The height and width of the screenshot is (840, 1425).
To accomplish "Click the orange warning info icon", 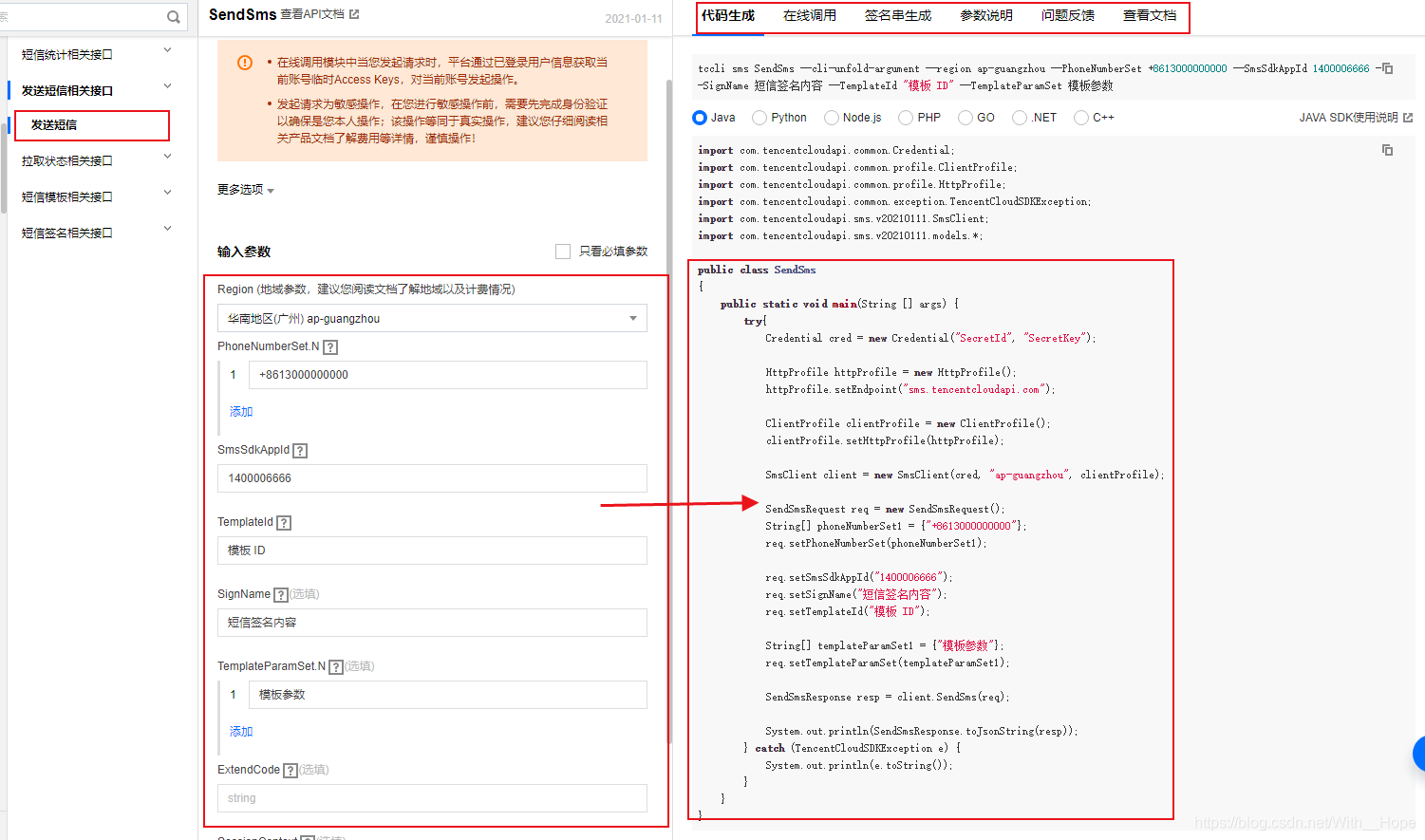I will click(x=245, y=63).
